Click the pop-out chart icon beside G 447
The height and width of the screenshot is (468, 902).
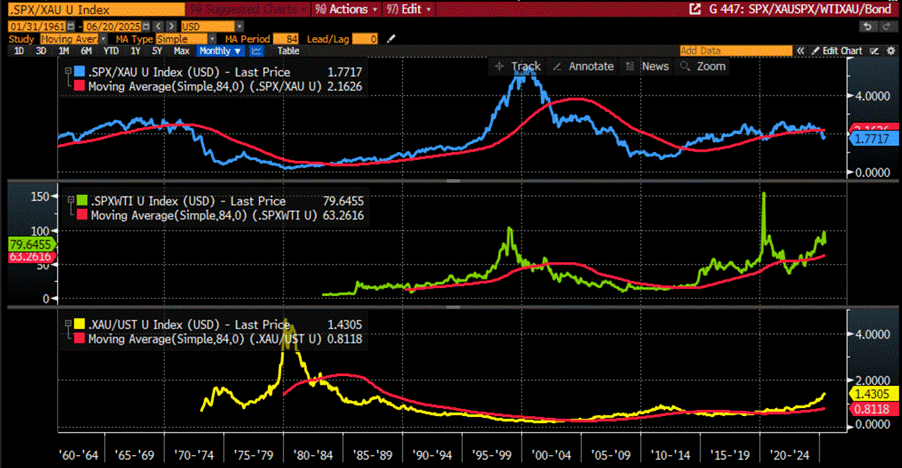(x=695, y=9)
